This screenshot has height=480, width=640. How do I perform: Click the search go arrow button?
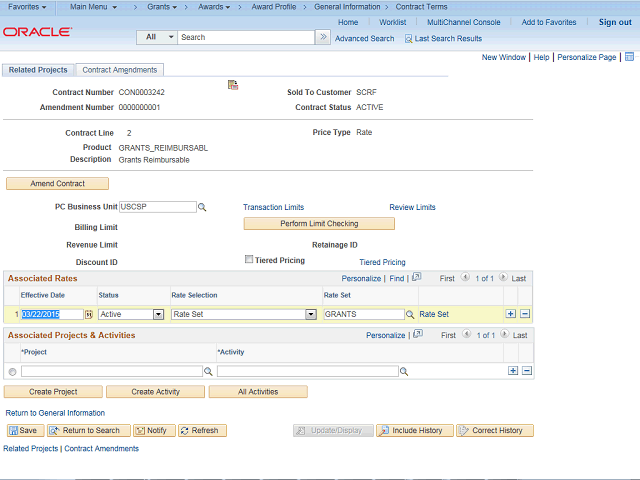click(322, 37)
